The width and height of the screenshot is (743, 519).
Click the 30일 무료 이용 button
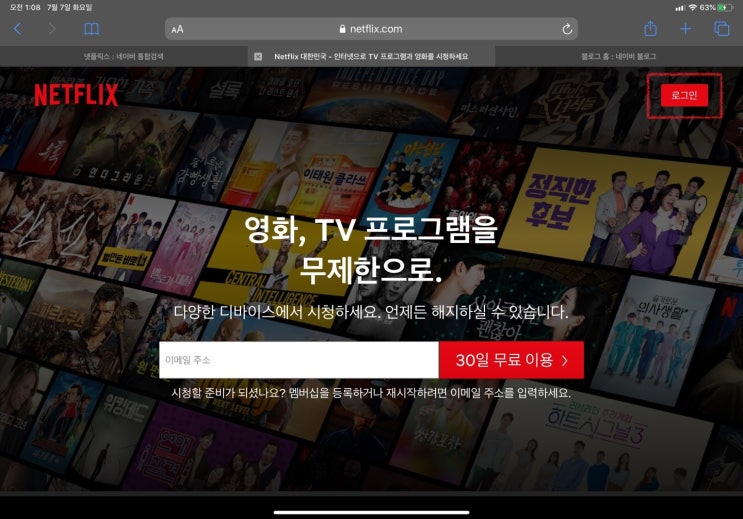[511, 360]
